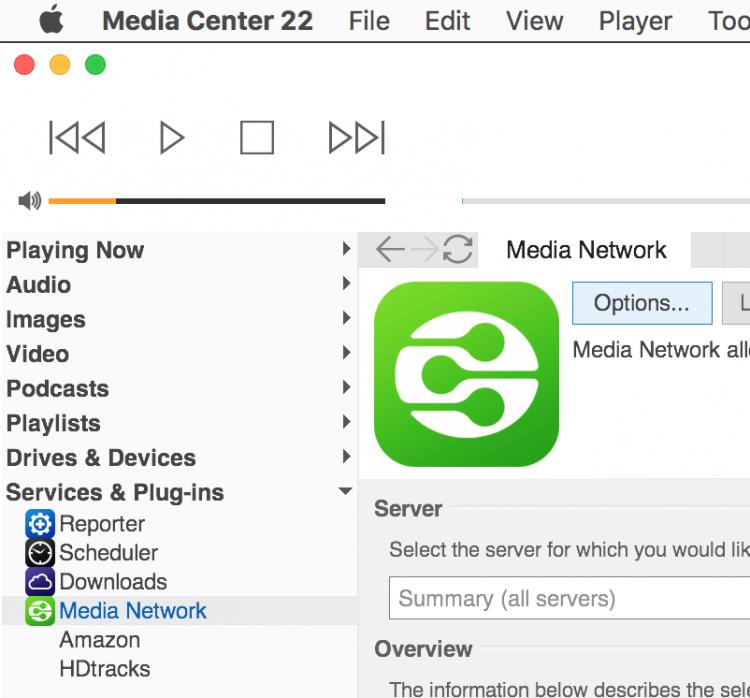Image resolution: width=750 pixels, height=698 pixels.
Task: Go back with the left arrow
Action: 390,249
